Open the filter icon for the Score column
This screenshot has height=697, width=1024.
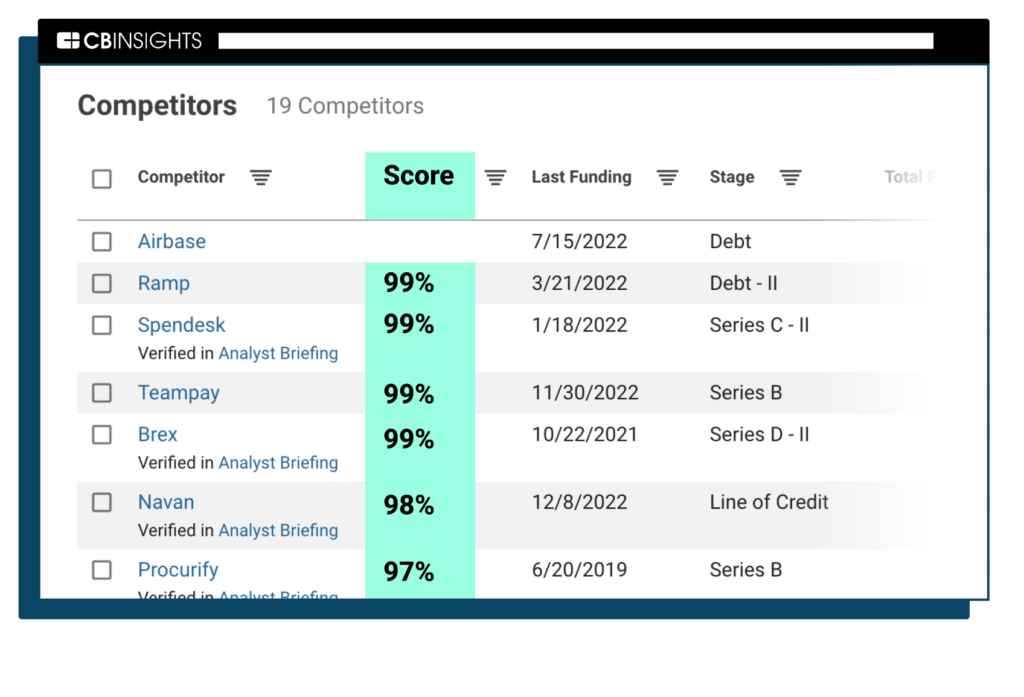[x=495, y=177]
